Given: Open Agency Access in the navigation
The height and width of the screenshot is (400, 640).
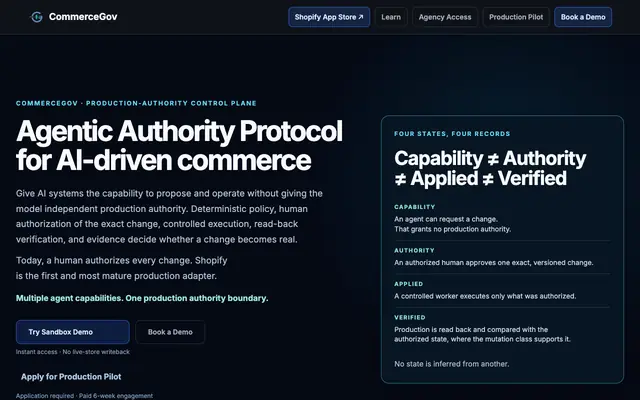Looking at the screenshot, I should pos(445,17).
